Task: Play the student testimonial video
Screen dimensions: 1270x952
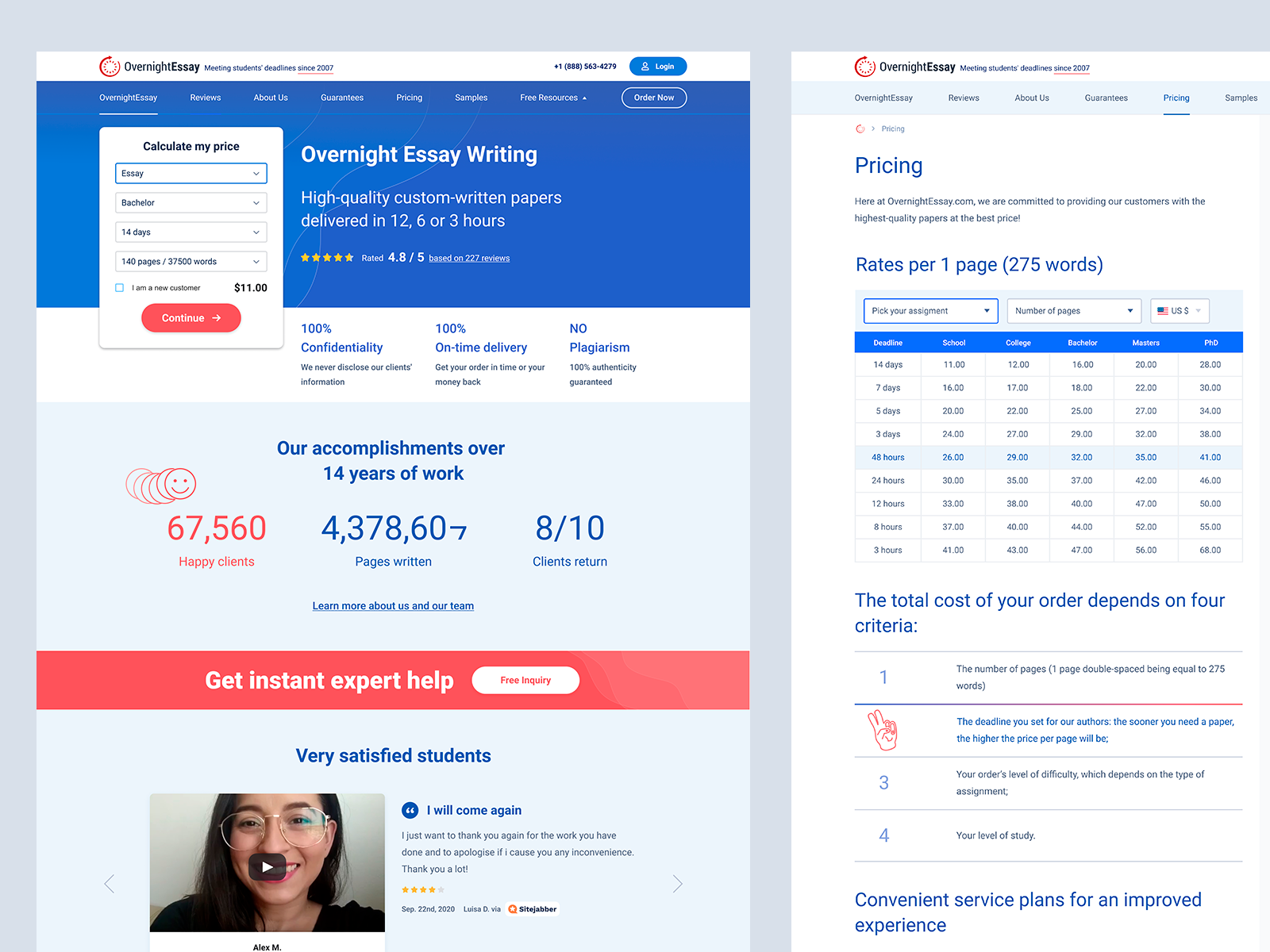Action: click(267, 866)
